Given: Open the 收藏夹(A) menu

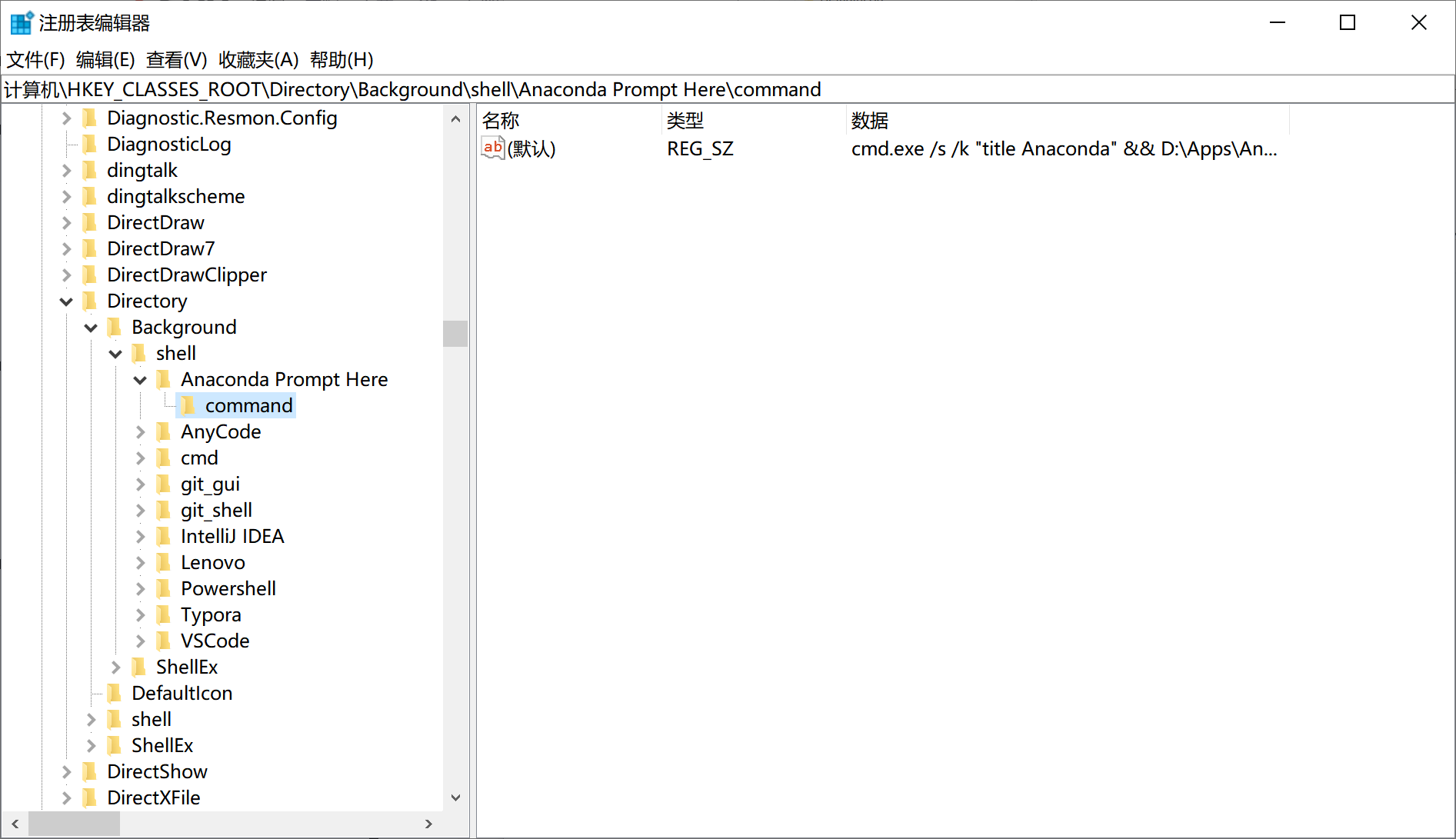Looking at the screenshot, I should [257, 60].
